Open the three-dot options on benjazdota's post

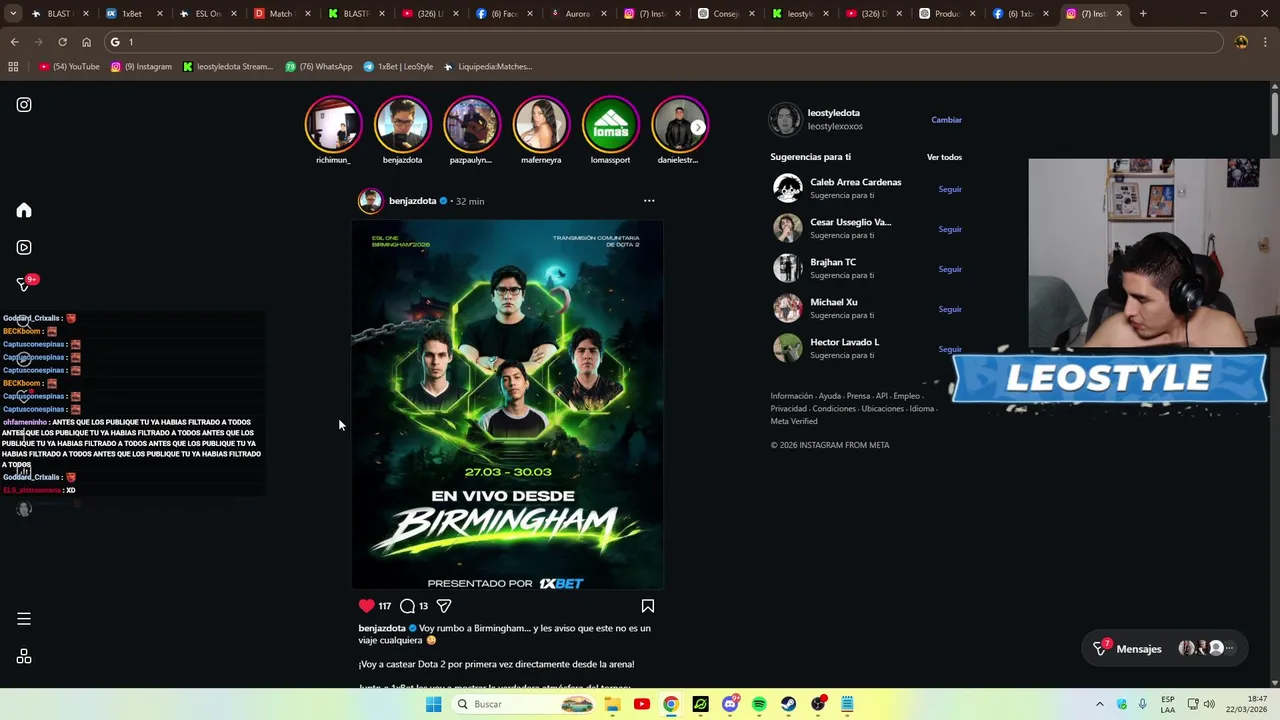(649, 201)
